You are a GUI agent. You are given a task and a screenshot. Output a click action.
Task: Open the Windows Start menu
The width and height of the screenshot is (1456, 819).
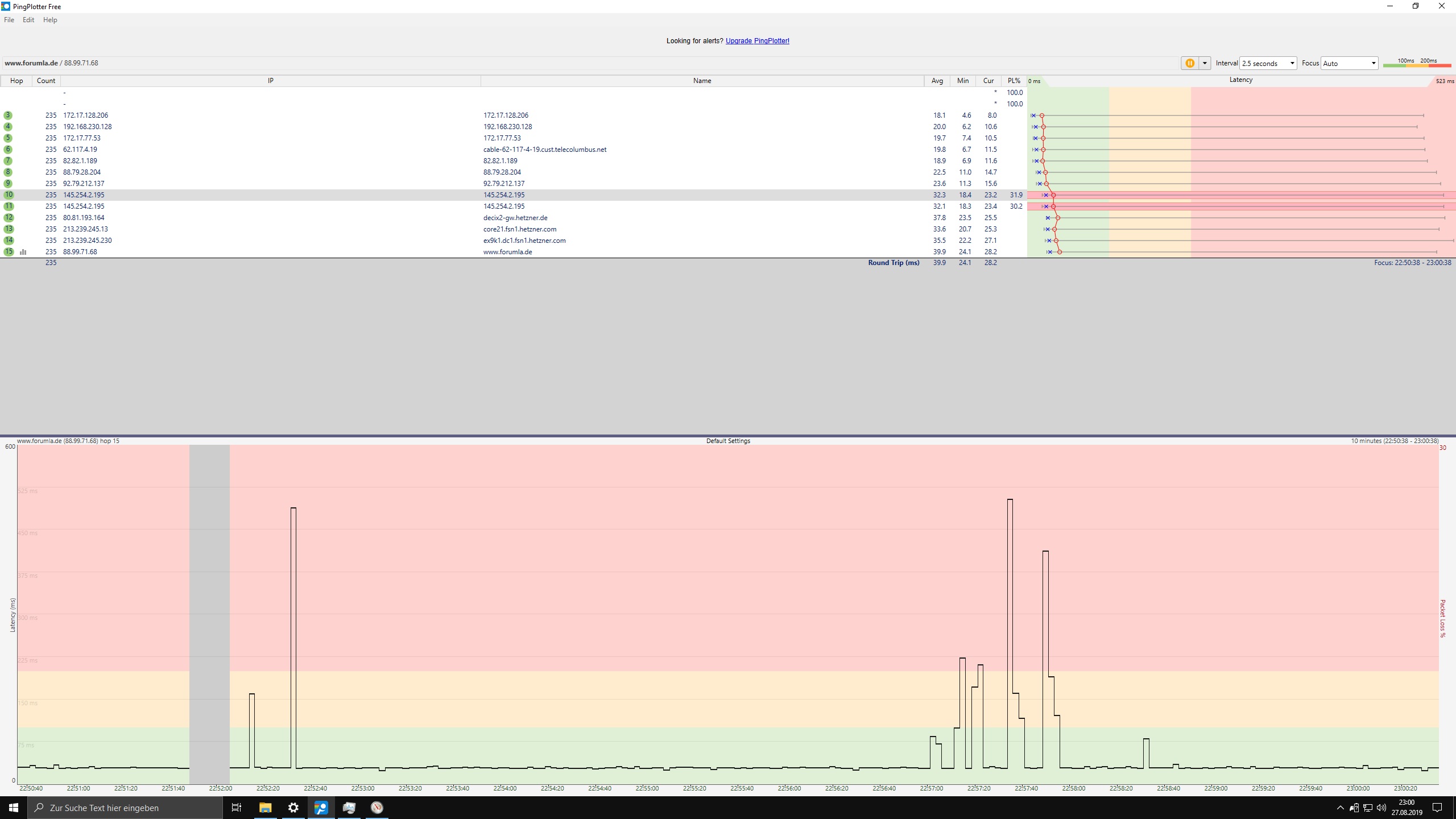(14, 808)
